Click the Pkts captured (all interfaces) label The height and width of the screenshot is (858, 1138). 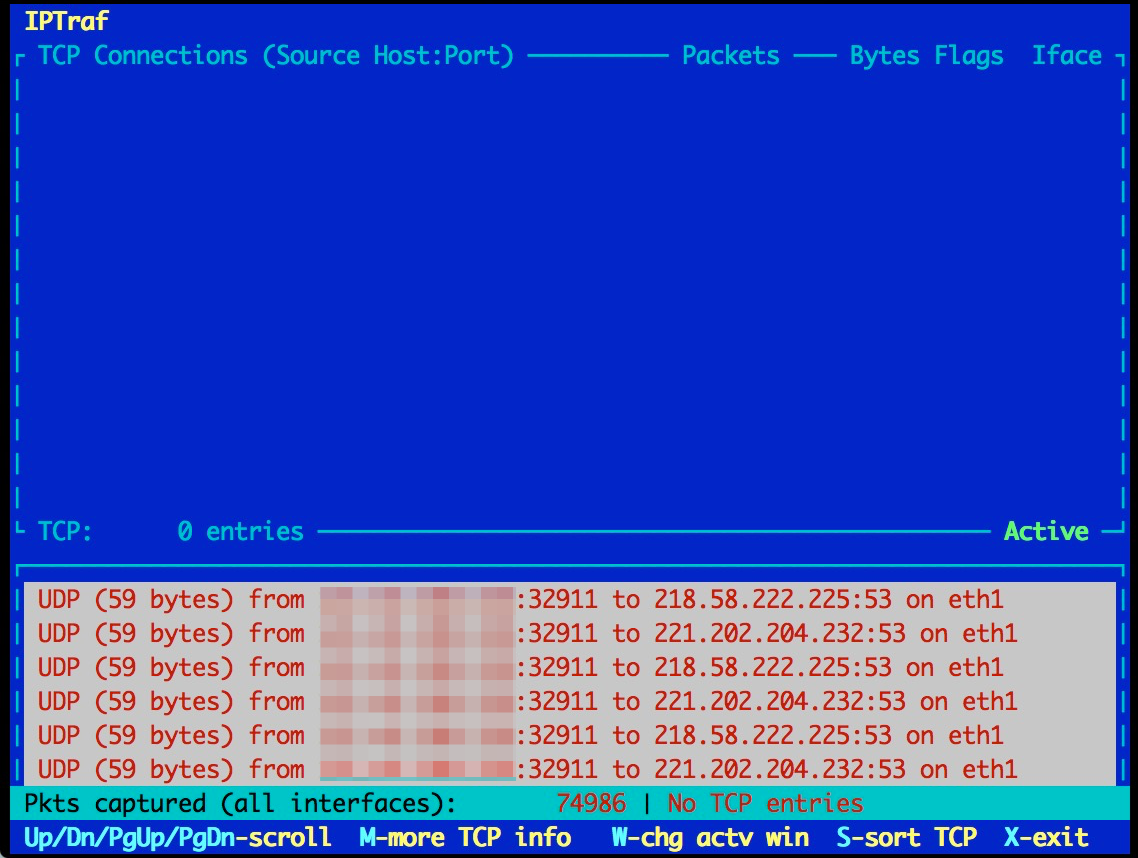[x=240, y=804]
